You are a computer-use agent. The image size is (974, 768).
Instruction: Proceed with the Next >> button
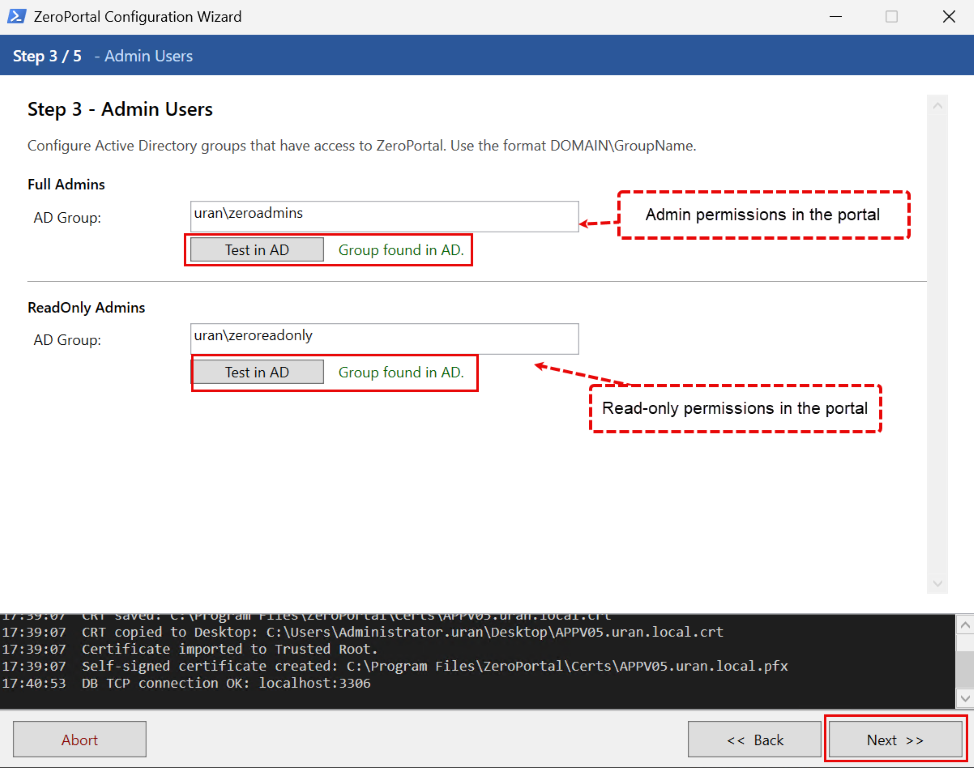coord(895,739)
